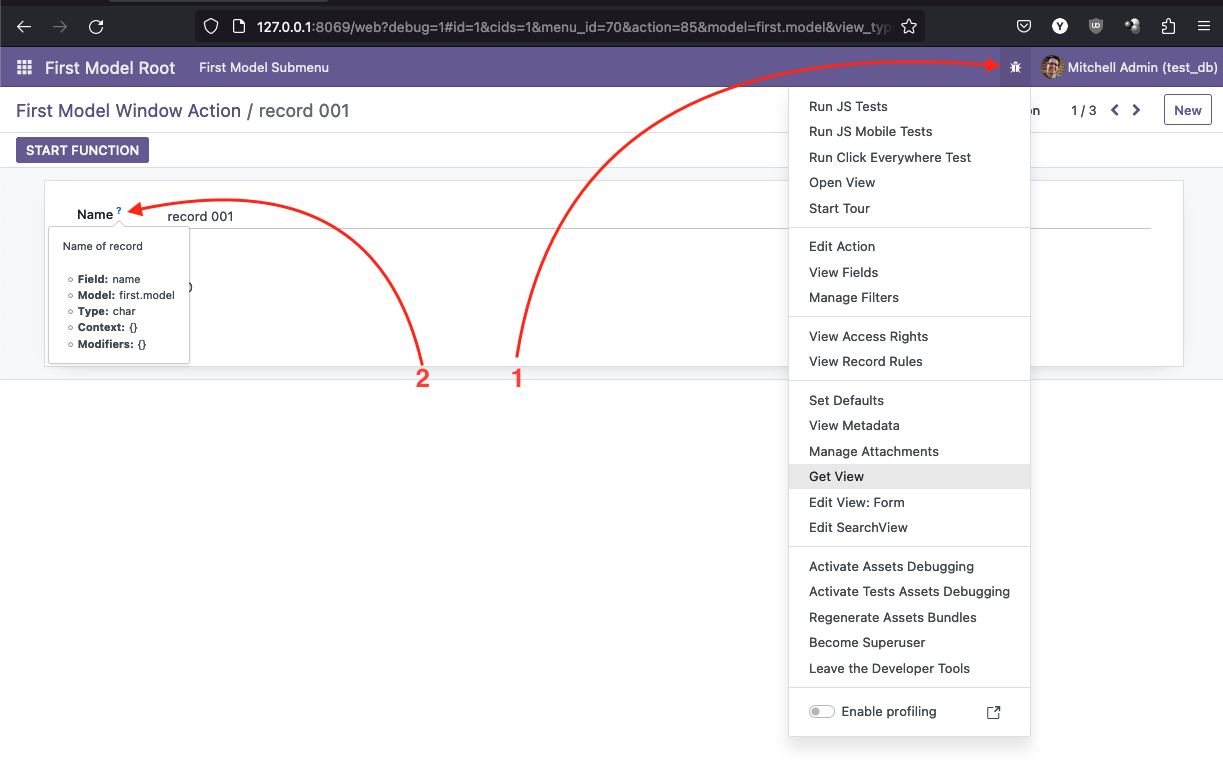The height and width of the screenshot is (765, 1223).
Task: Go to previous record with left chevron
Action: point(1115,110)
